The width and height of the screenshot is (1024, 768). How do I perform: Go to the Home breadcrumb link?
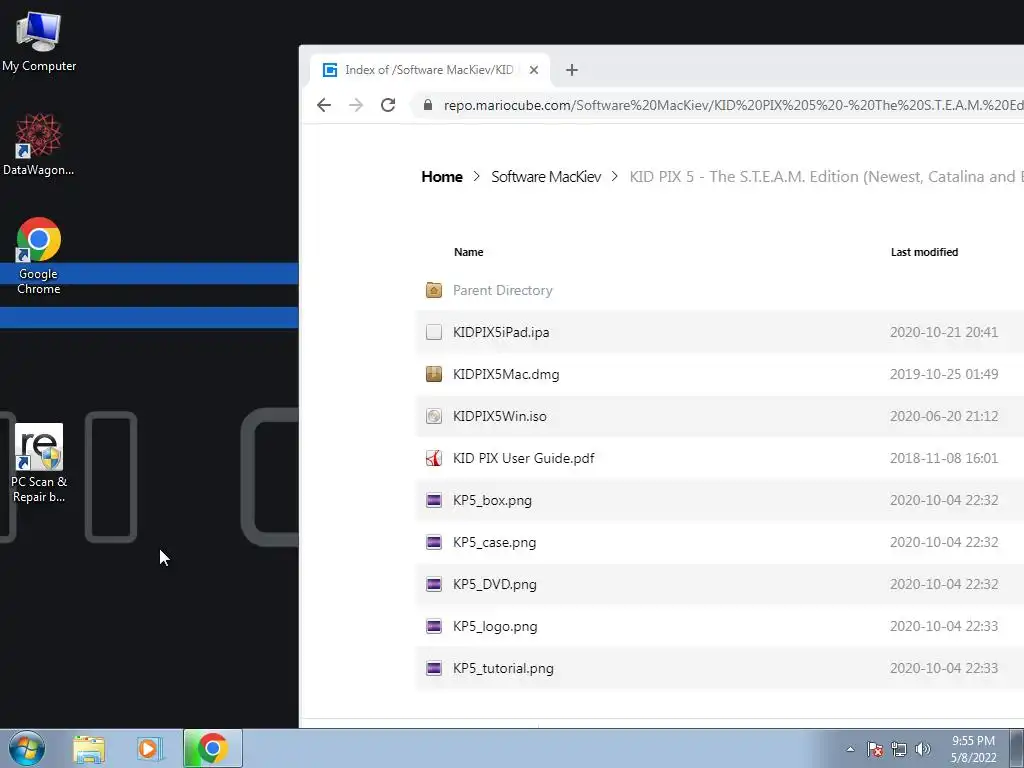pos(442,177)
